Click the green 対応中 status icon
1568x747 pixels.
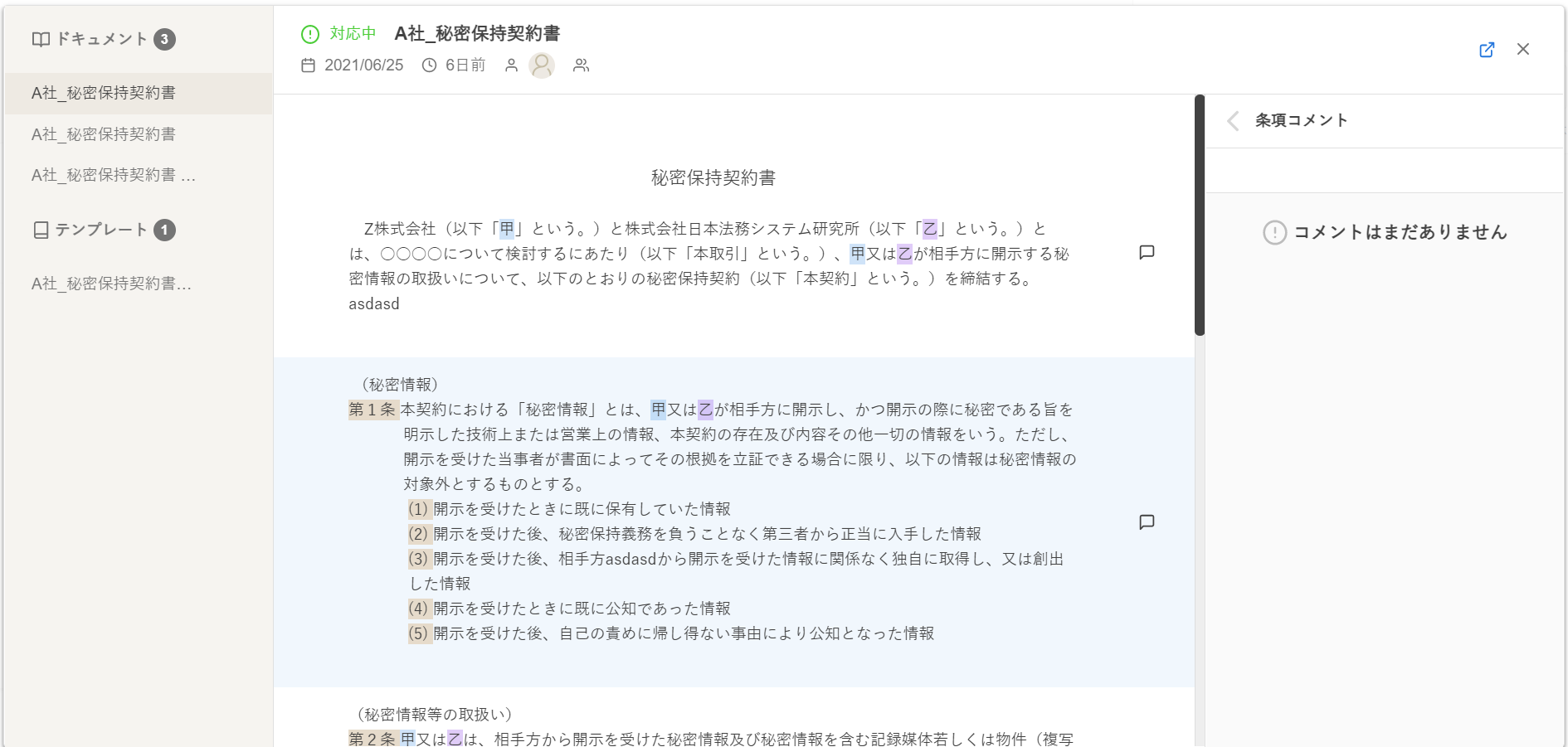pos(310,34)
